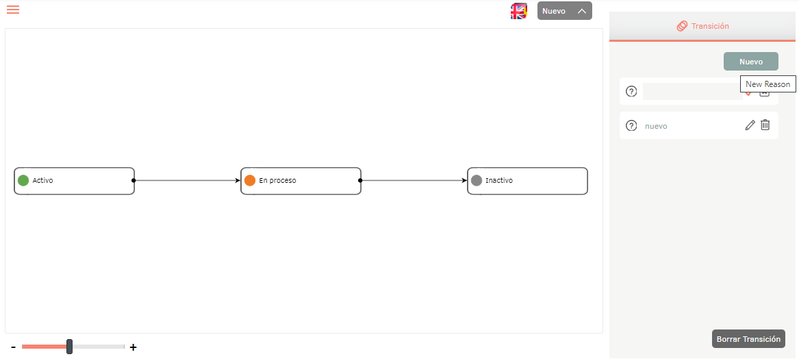Click the Borrar Transición button
This screenshot has width=799, height=361.
coord(749,339)
